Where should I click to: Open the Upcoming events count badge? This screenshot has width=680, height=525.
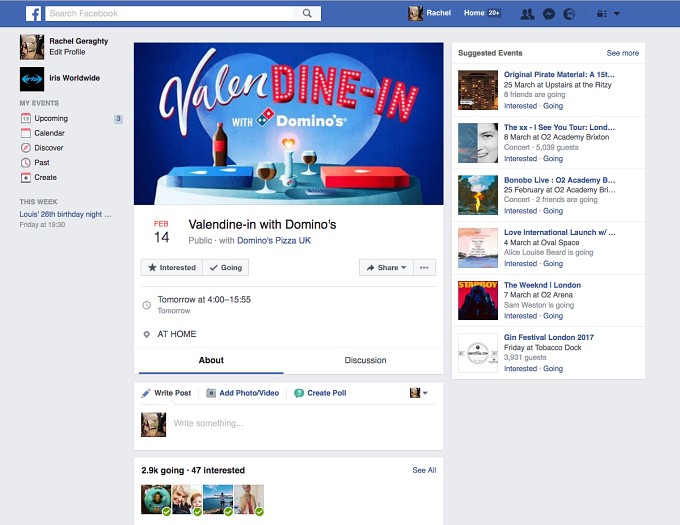(118, 118)
